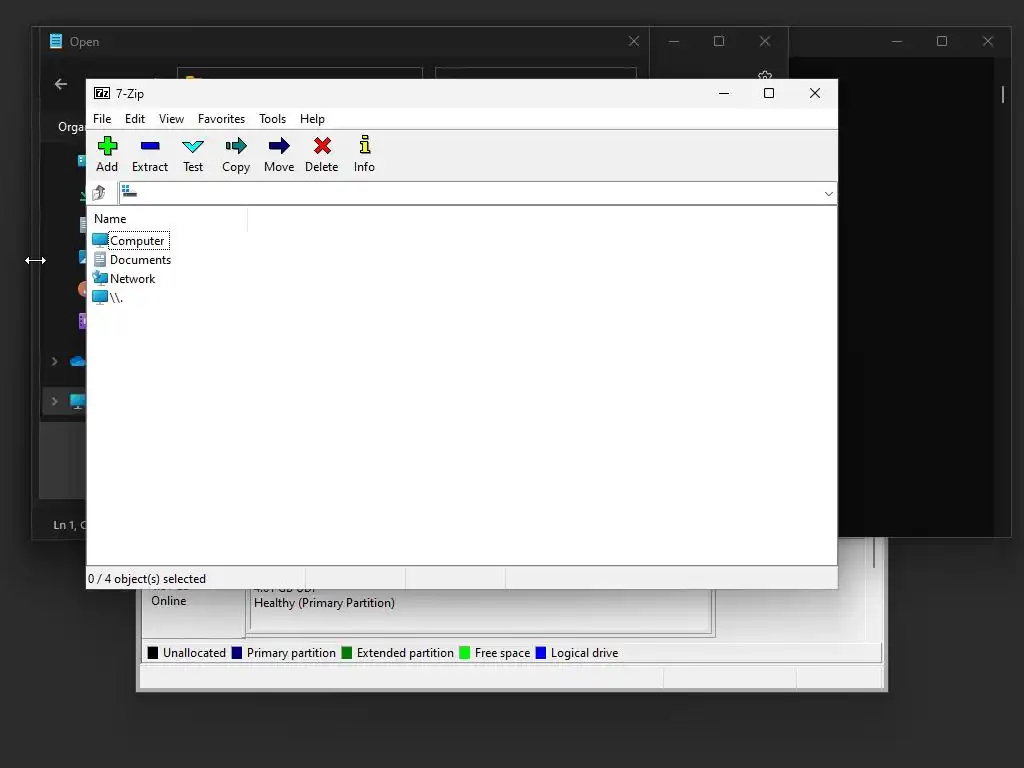Click the up-one-level folder icon
This screenshot has height=768, width=1024.
tap(99, 193)
